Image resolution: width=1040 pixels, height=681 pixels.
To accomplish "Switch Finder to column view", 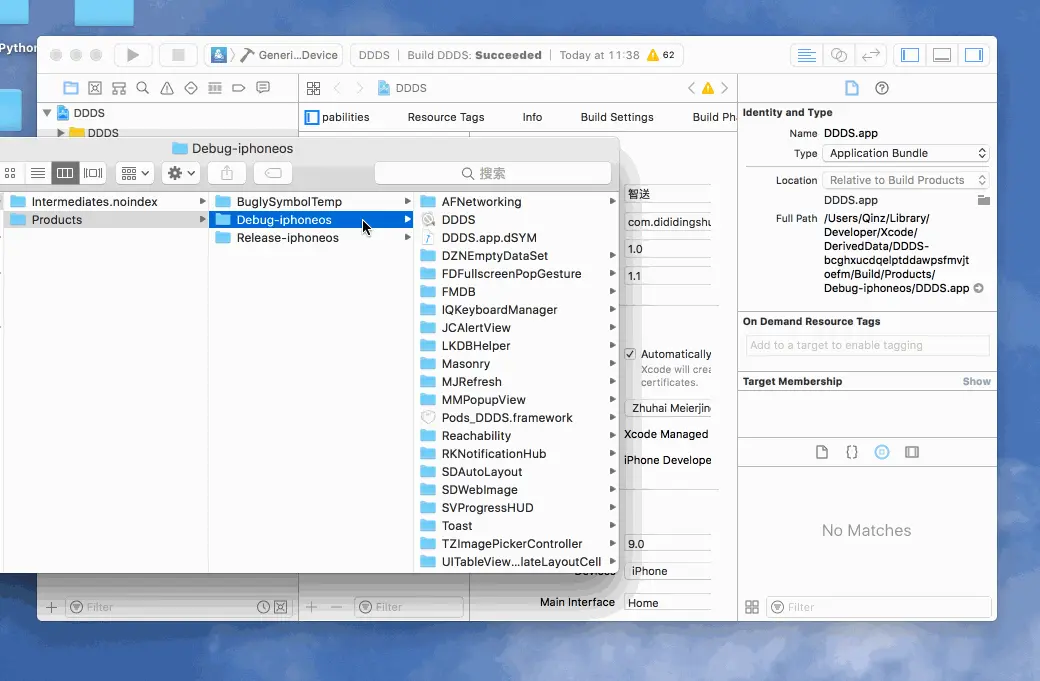I will (x=65, y=173).
